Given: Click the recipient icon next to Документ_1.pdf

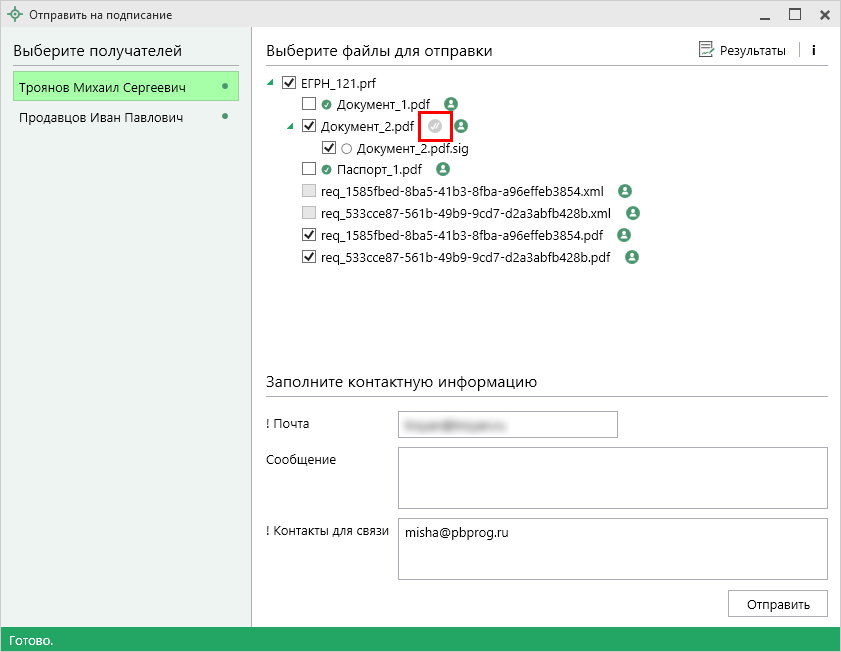Looking at the screenshot, I should [451, 104].
